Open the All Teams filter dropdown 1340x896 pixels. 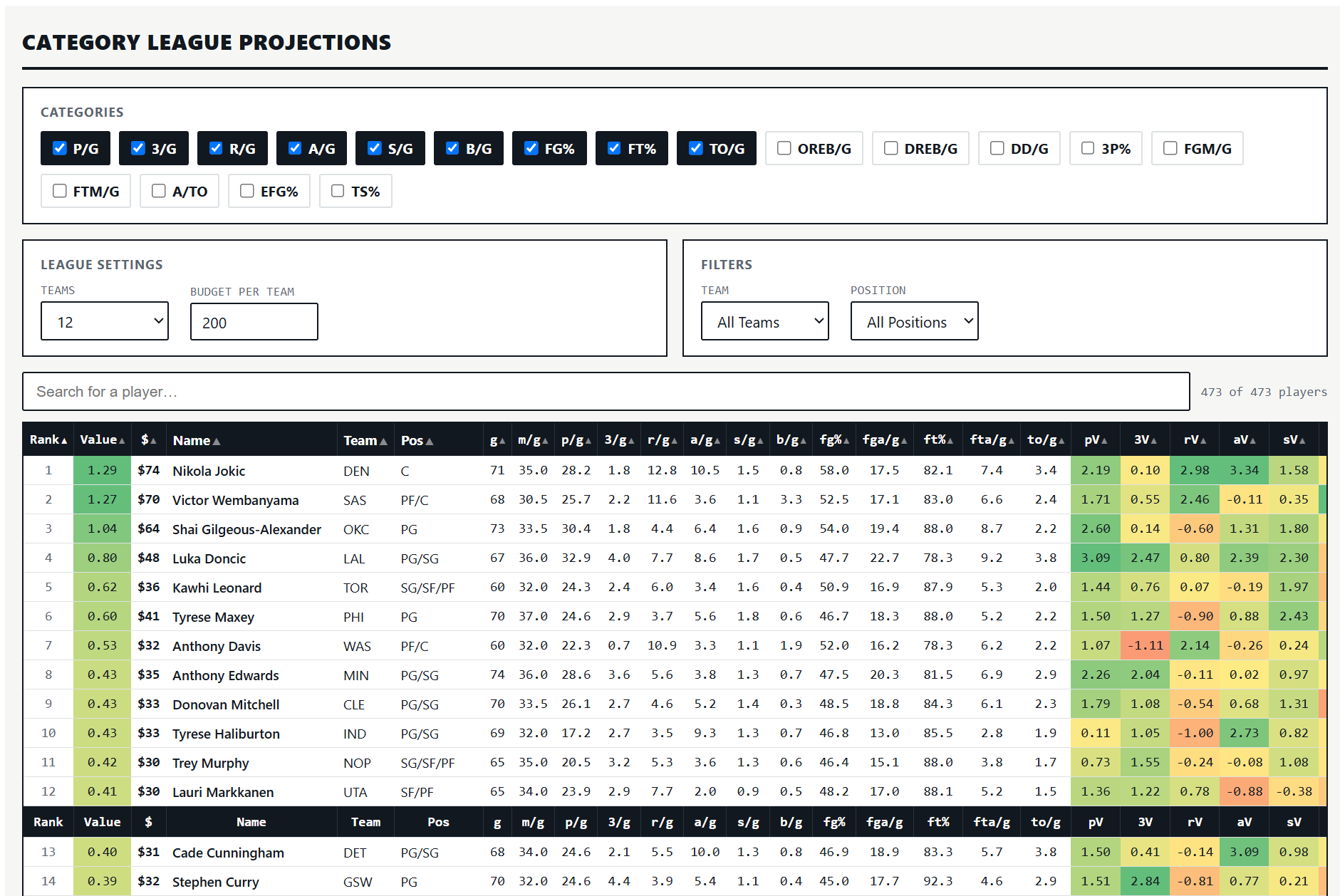click(765, 321)
